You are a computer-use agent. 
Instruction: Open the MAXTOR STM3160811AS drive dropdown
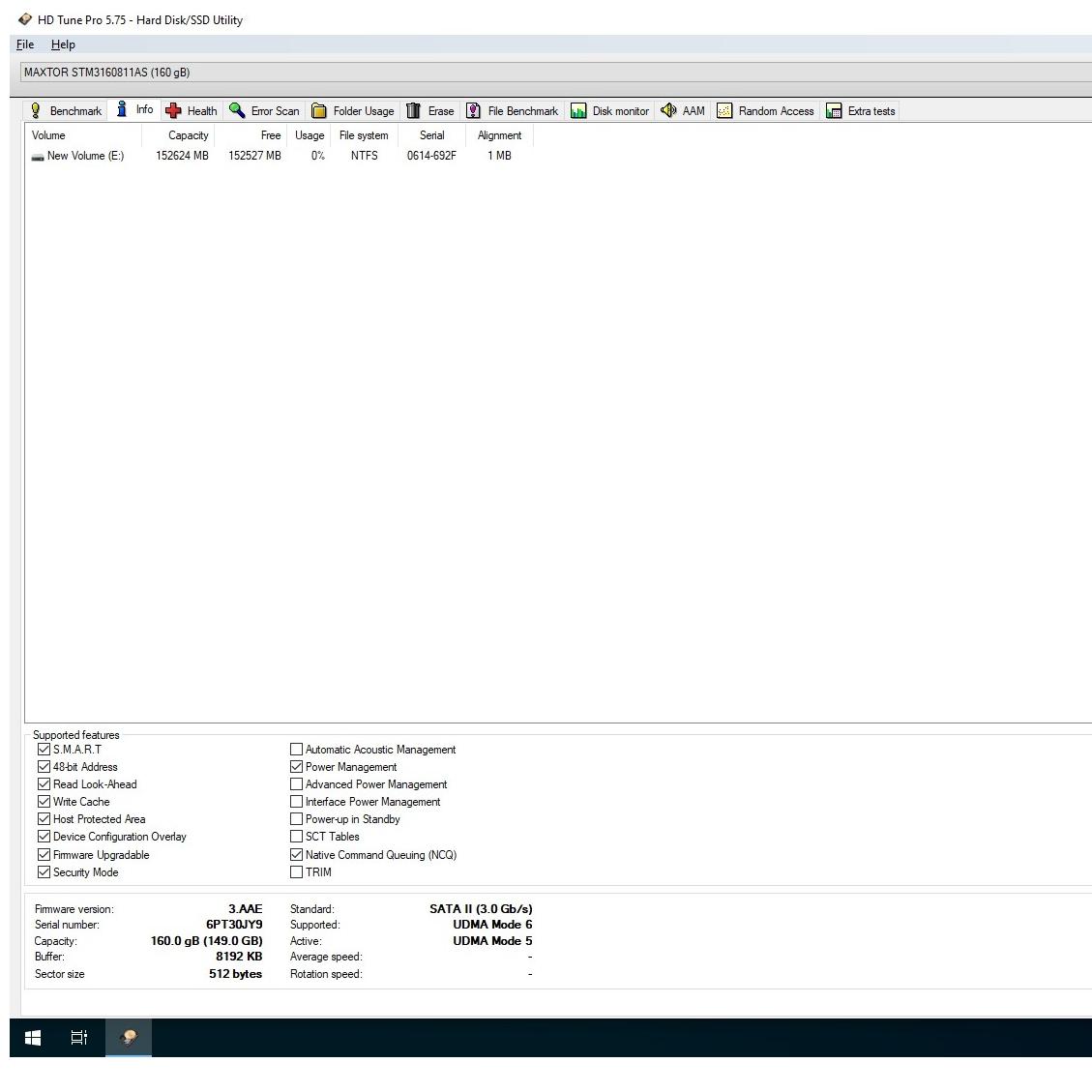[x=551, y=73]
